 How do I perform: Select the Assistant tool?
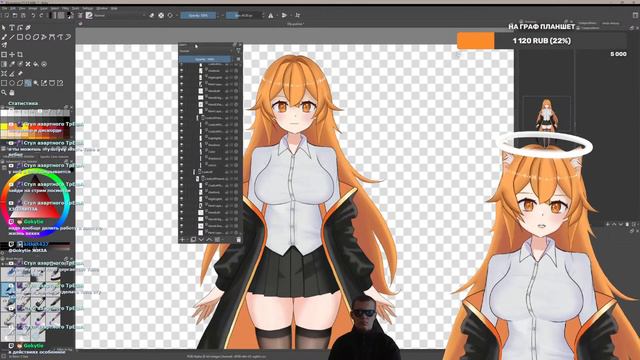pyautogui.click(x=4, y=73)
